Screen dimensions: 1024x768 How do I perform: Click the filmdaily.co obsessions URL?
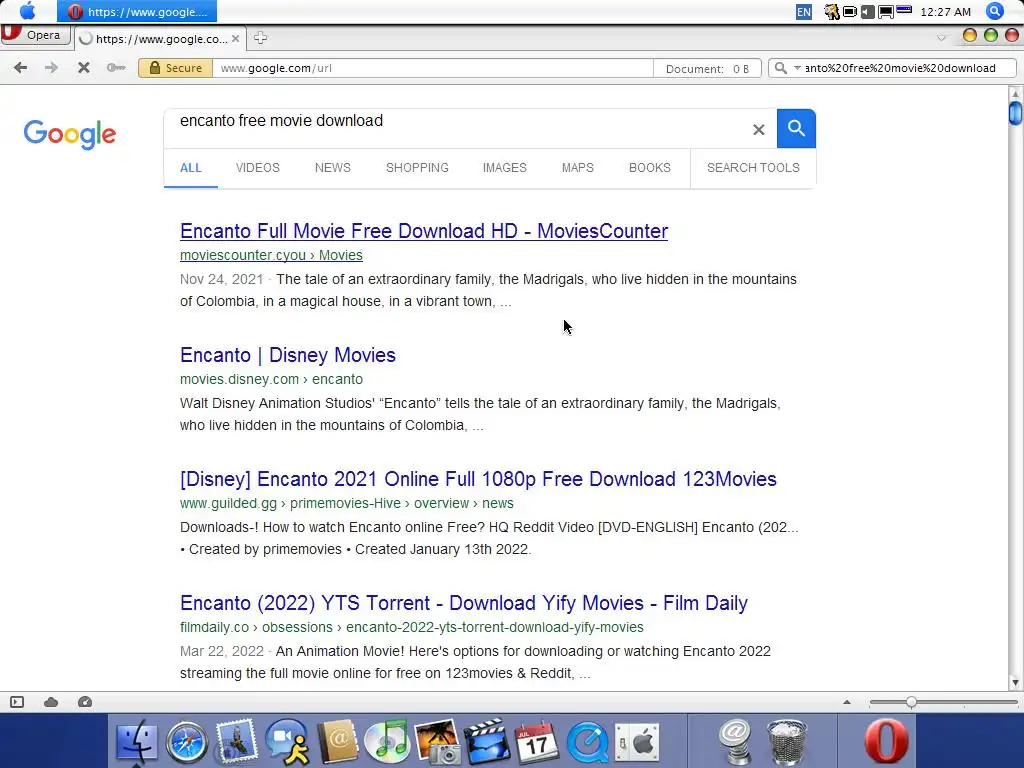tap(411, 628)
